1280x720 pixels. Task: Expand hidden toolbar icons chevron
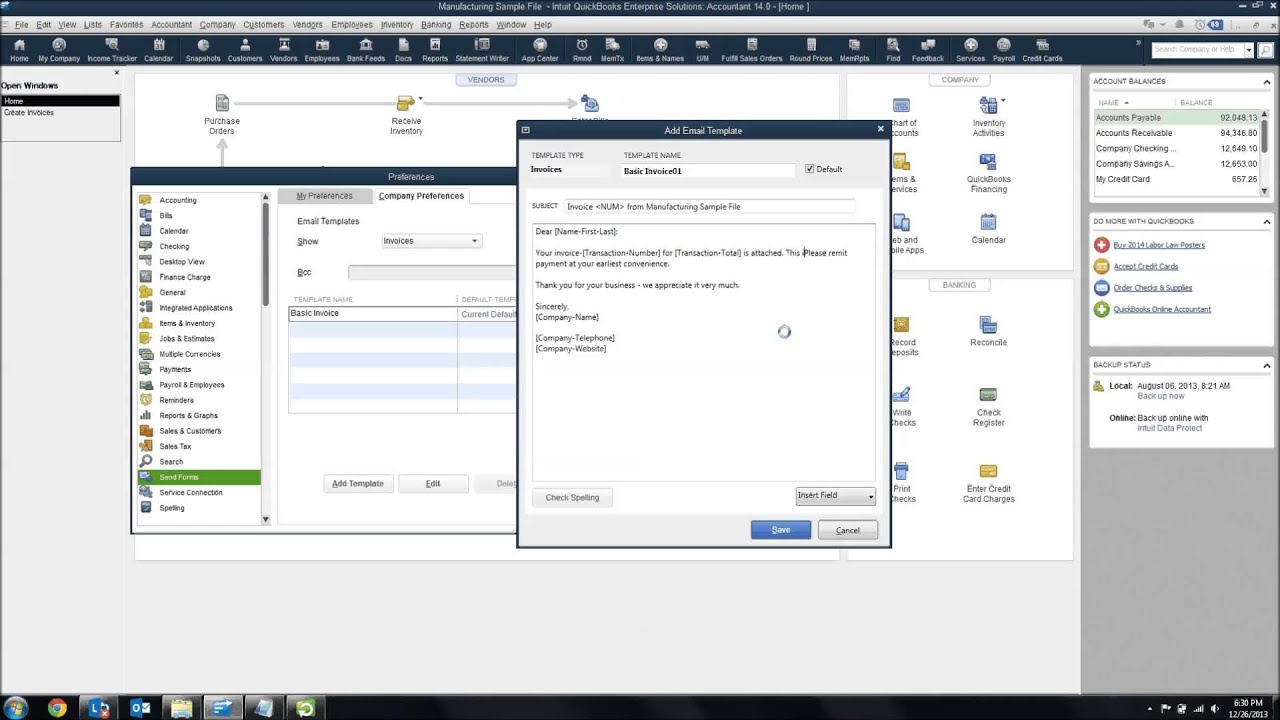[1138, 44]
